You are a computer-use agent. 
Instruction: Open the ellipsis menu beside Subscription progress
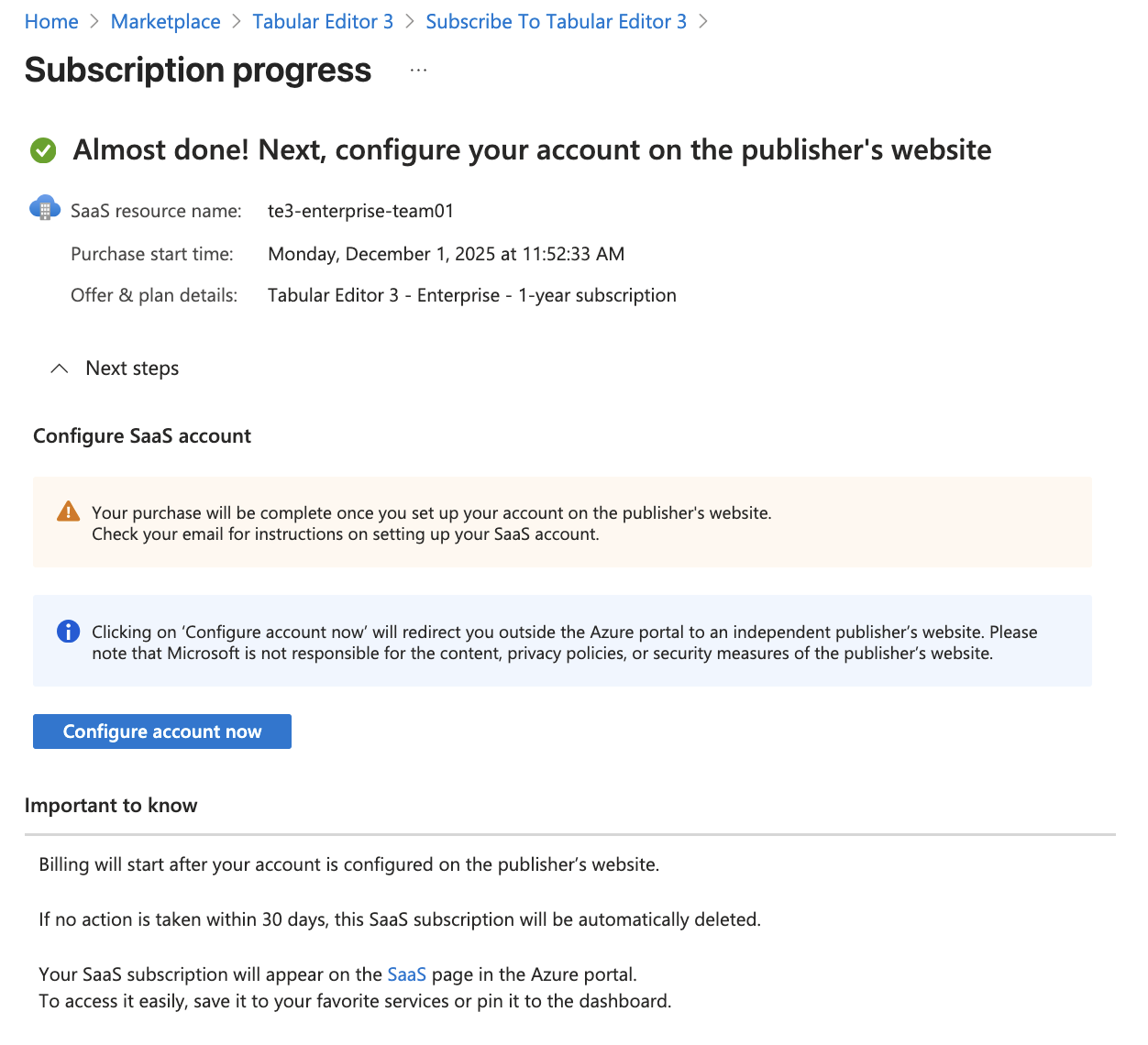point(418,69)
